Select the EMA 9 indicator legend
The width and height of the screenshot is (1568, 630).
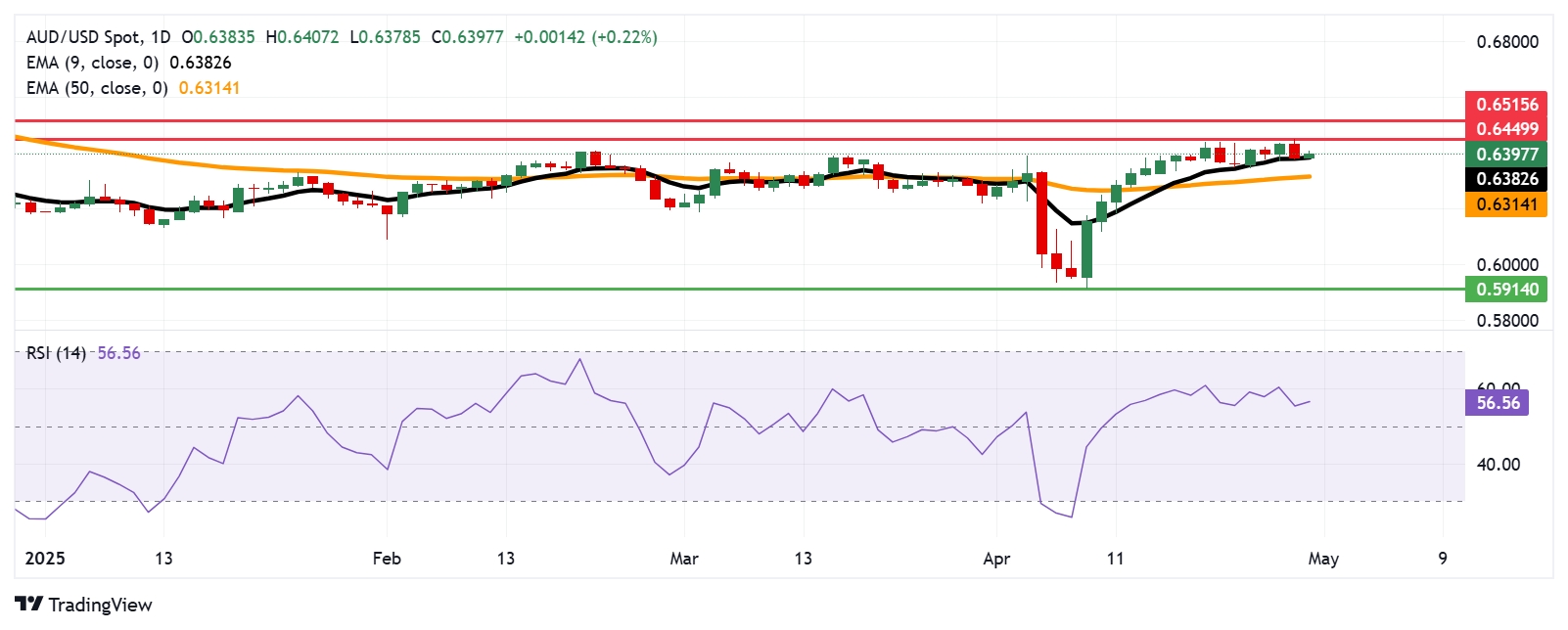pos(93,63)
